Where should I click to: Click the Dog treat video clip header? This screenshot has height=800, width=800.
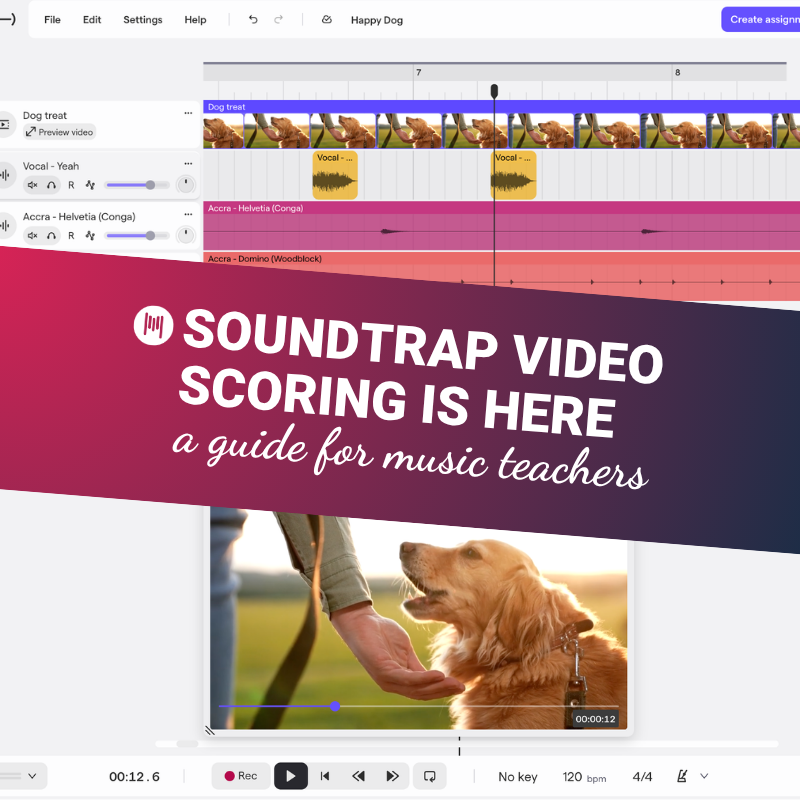(502, 107)
